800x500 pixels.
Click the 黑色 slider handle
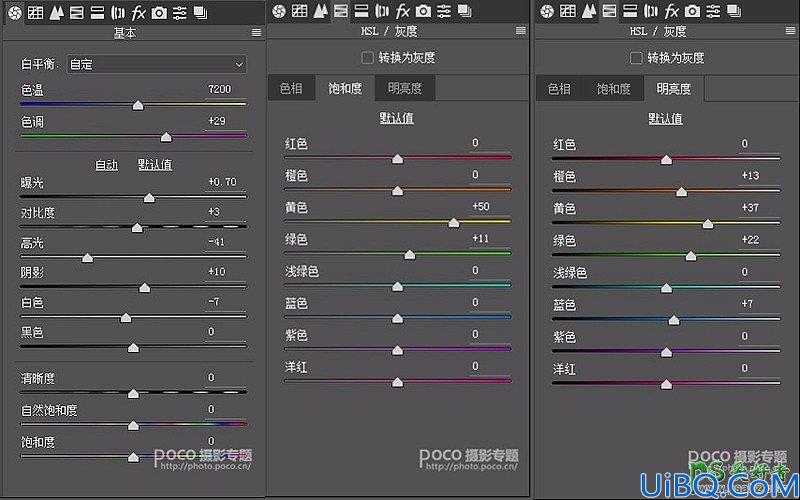tap(133, 347)
